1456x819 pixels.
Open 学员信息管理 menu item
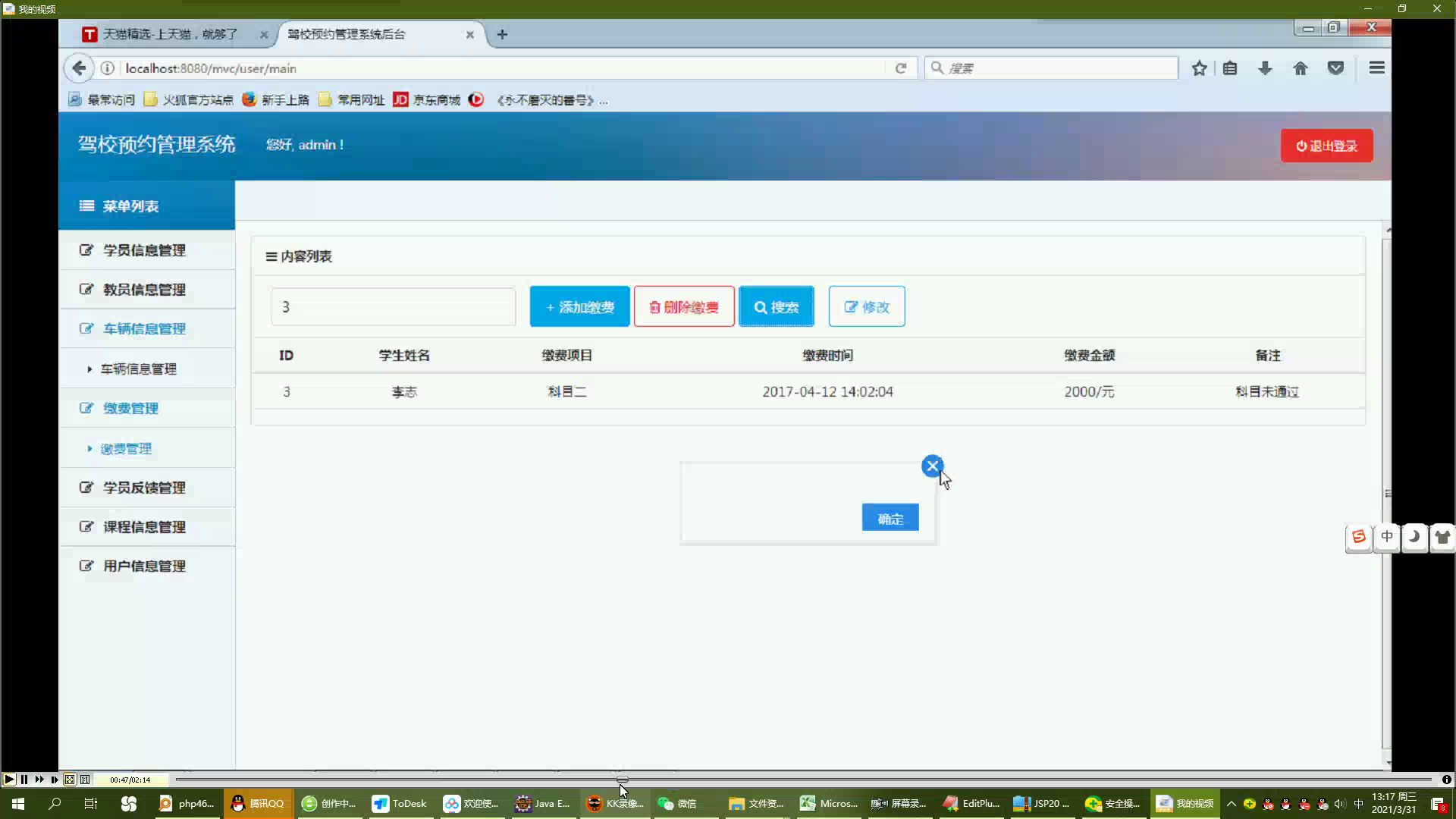(146, 250)
